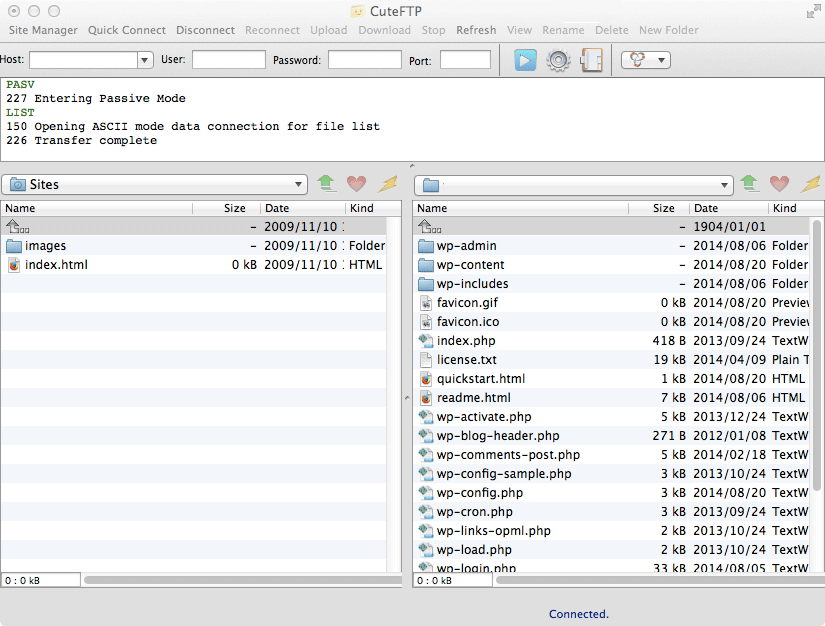This screenshot has height=626, width=825.
Task: Click the favicon.ico file icon
Action: (x=426, y=321)
